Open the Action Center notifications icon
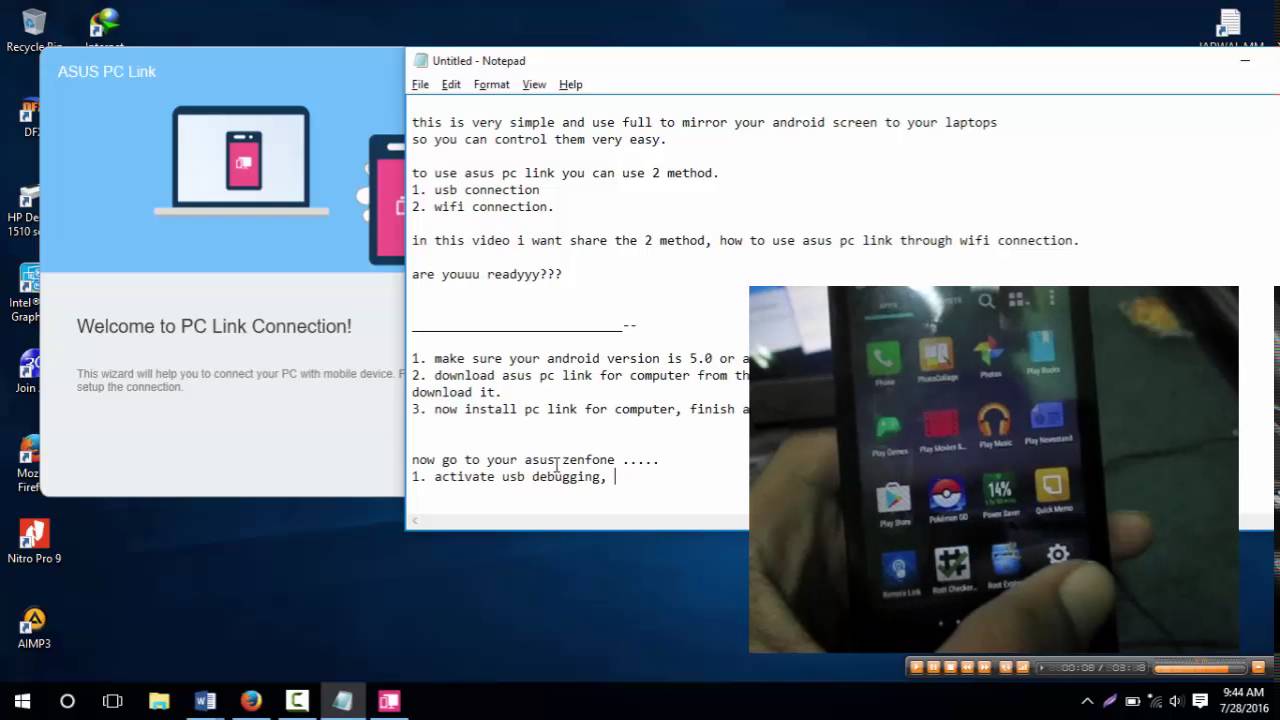The height and width of the screenshot is (720, 1280). [1200, 701]
